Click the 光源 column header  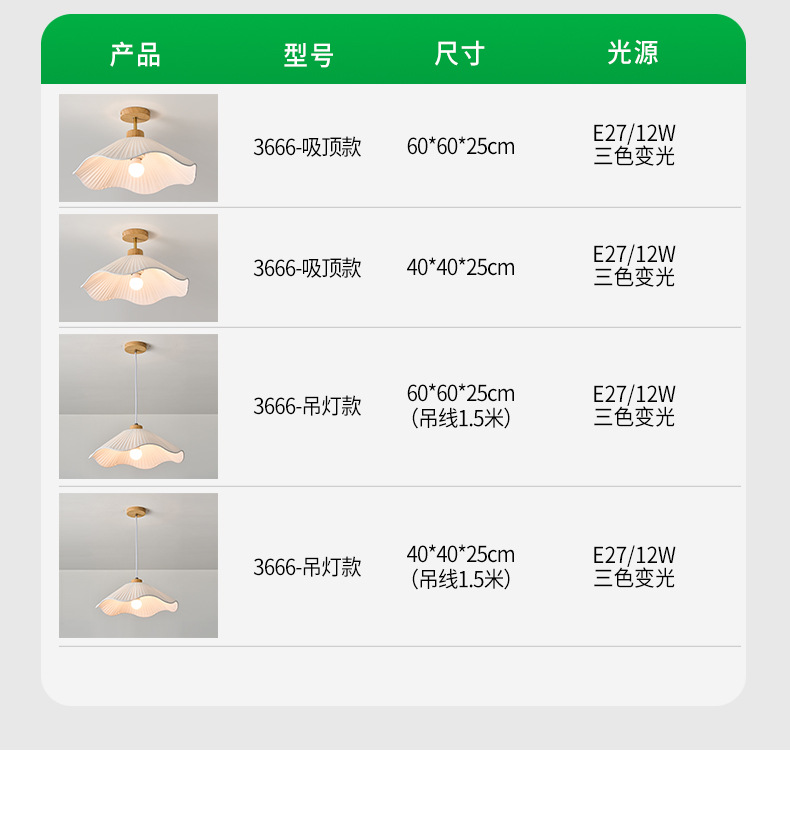click(633, 52)
